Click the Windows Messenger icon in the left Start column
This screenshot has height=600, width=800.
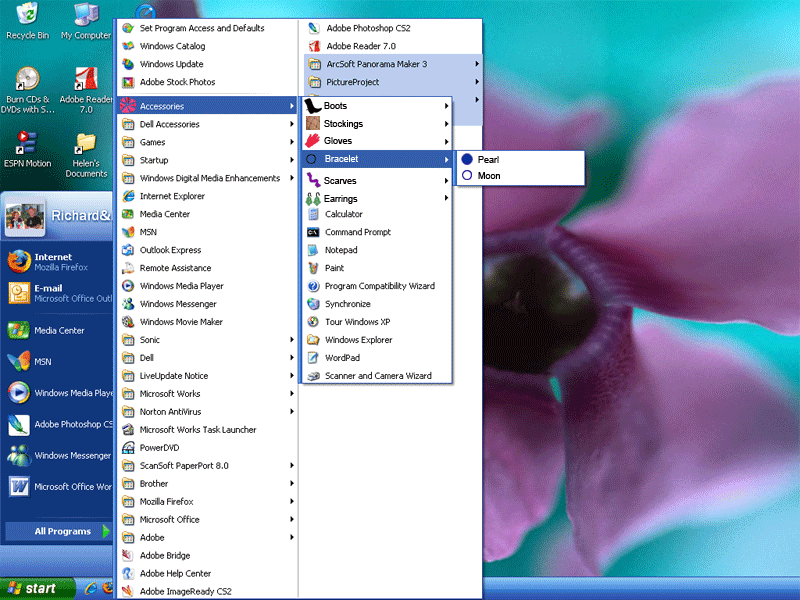[19, 456]
